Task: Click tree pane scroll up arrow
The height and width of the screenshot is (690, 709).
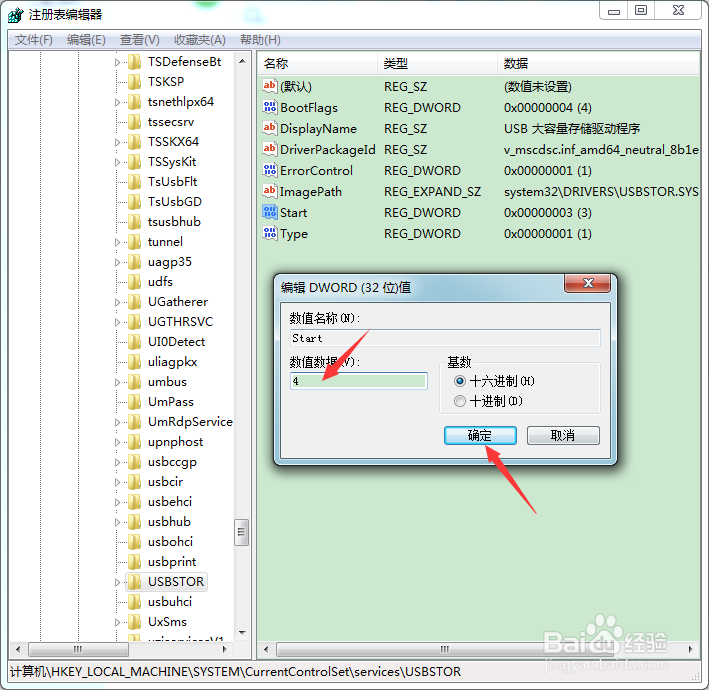Action: click(x=242, y=61)
